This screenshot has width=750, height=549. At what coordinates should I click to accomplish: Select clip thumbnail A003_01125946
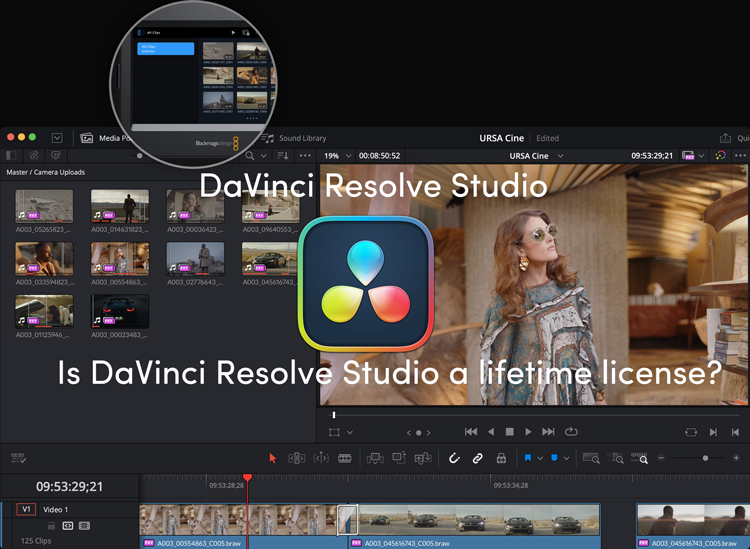click(44, 311)
